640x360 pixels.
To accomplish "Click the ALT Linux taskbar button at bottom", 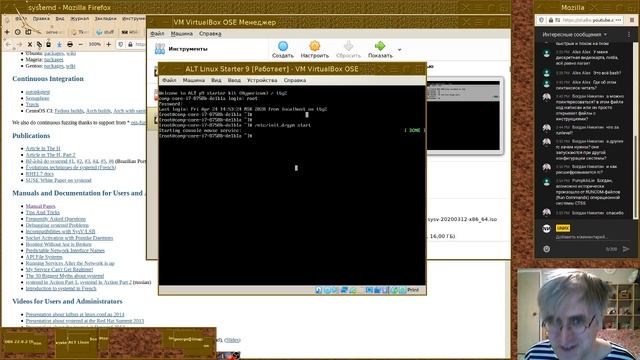I will coord(78,342).
